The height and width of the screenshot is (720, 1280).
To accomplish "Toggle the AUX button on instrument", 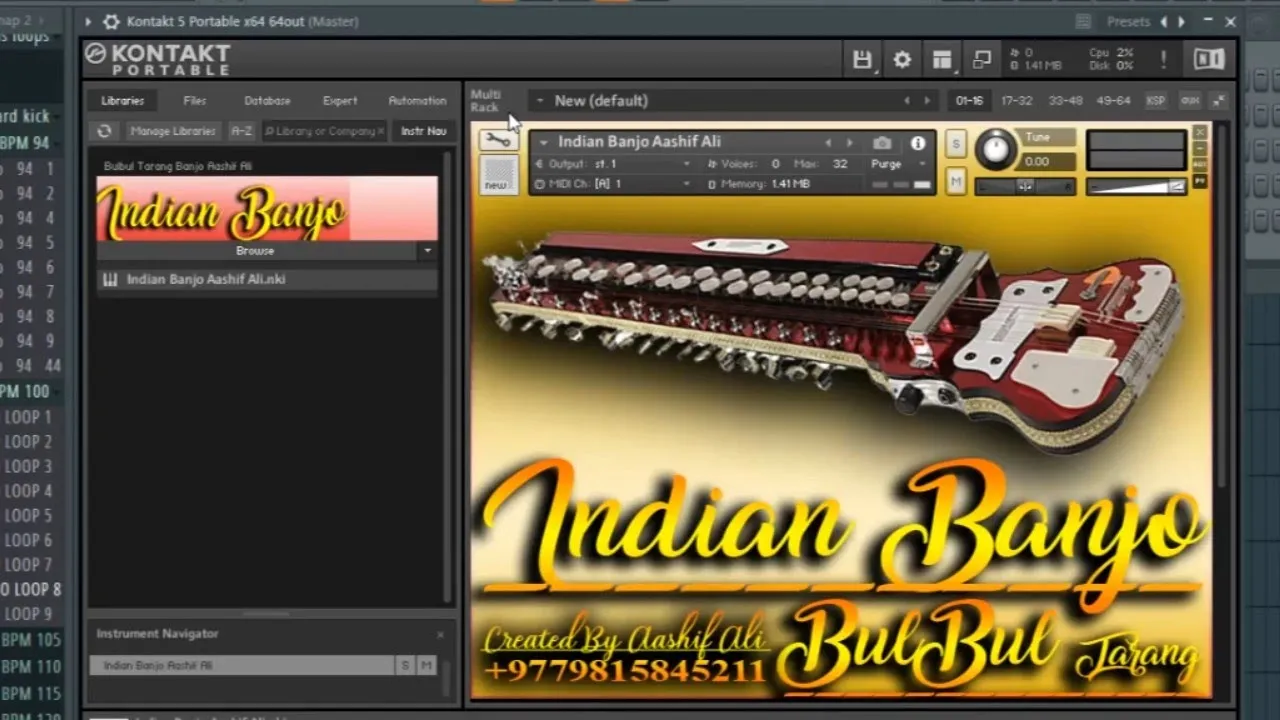I will point(1200,165).
